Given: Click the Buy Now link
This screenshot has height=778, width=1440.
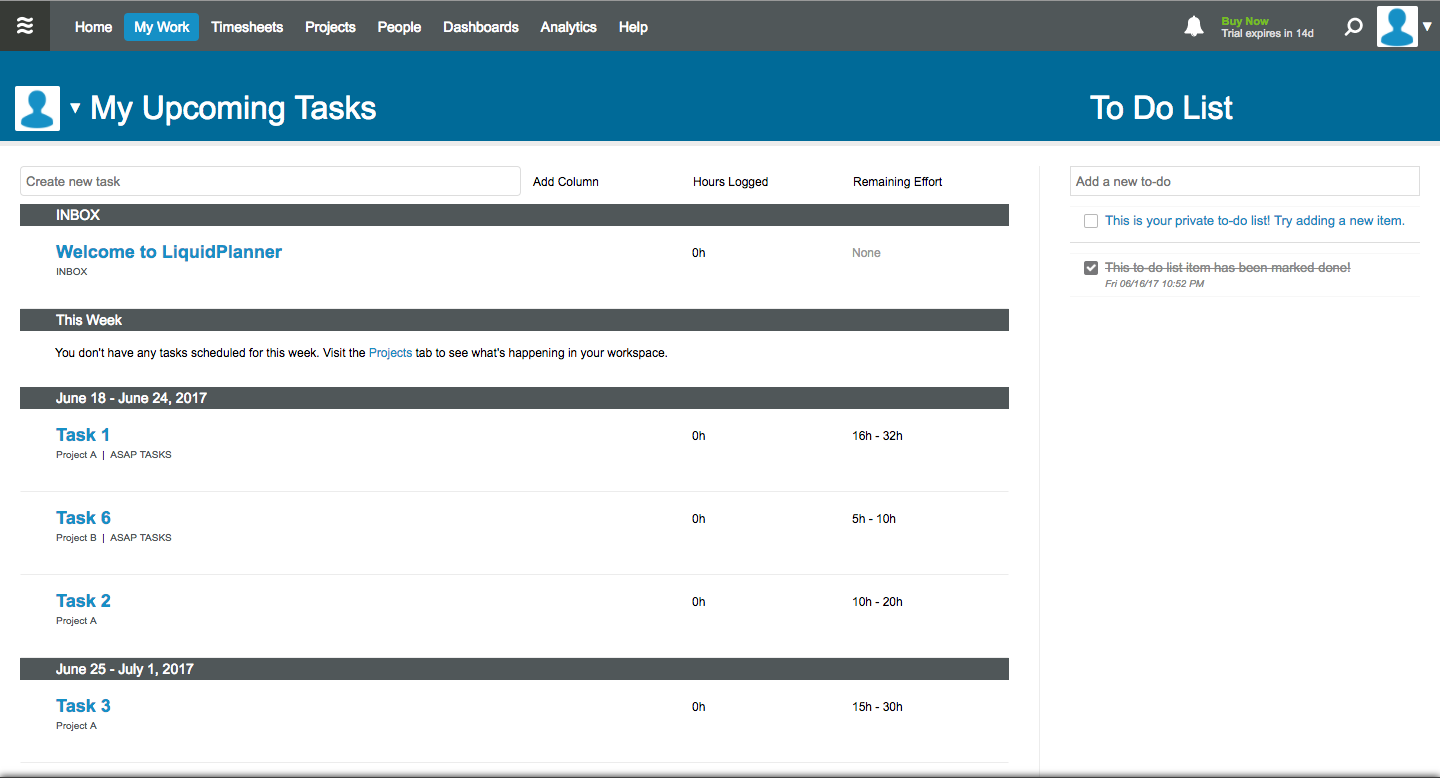Looking at the screenshot, I should (x=1245, y=21).
